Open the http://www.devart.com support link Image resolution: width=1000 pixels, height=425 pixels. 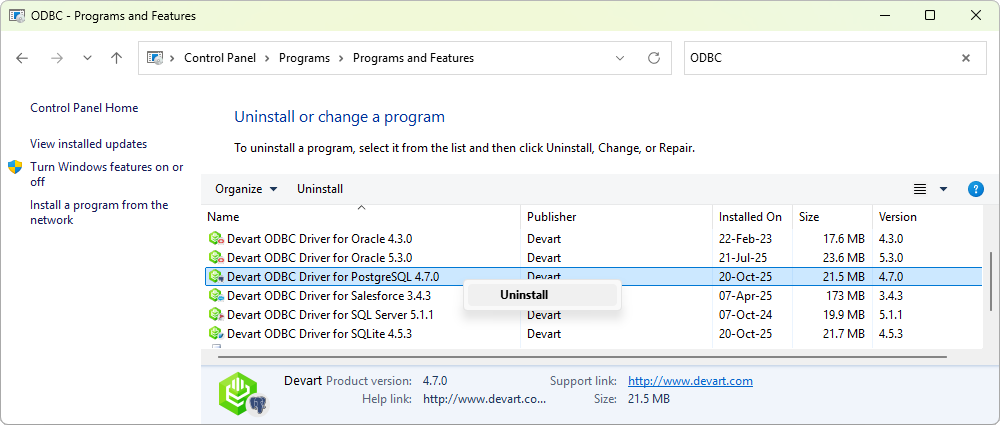tap(690, 381)
